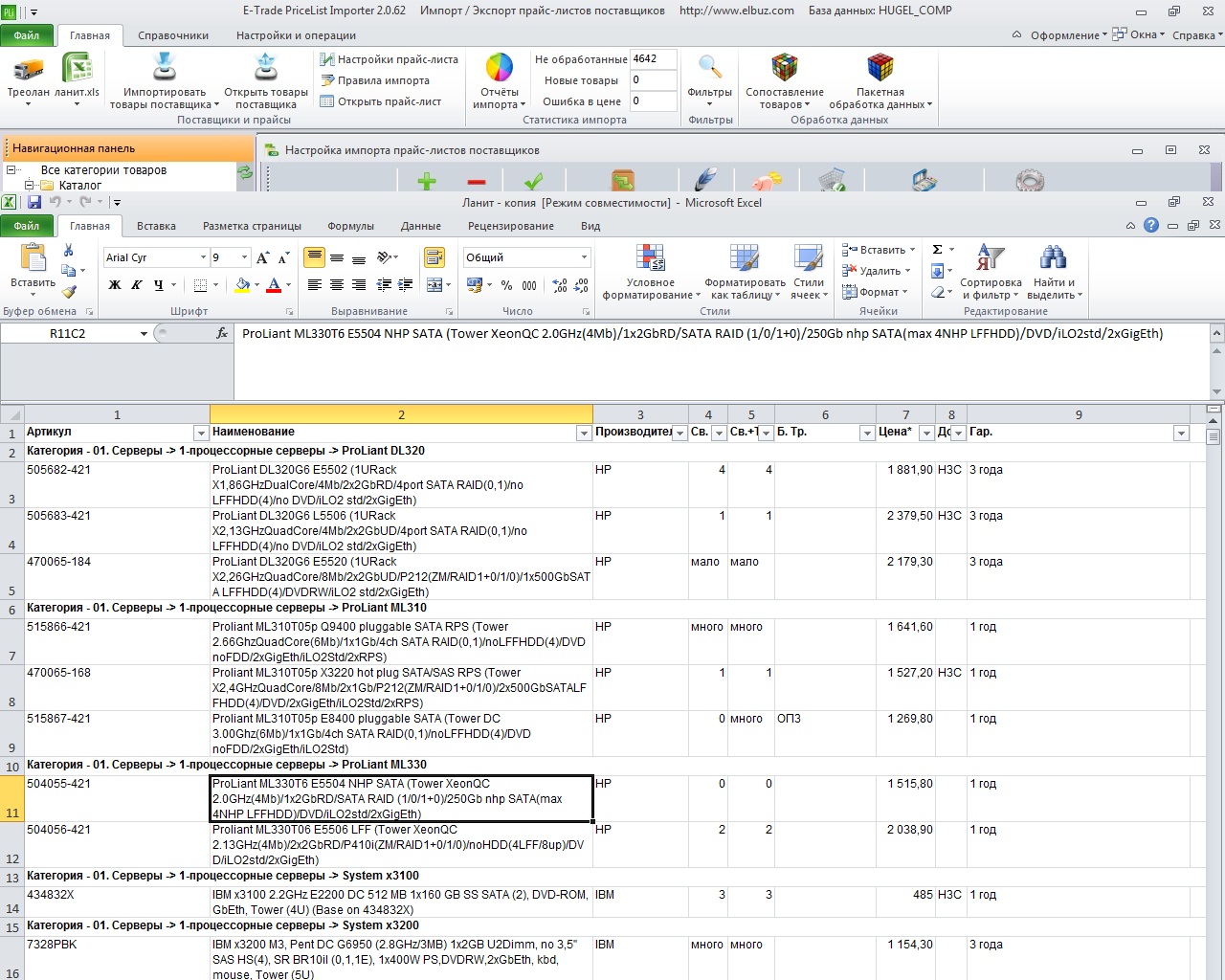Open filter dropdown for Гар. column

click(x=1180, y=434)
